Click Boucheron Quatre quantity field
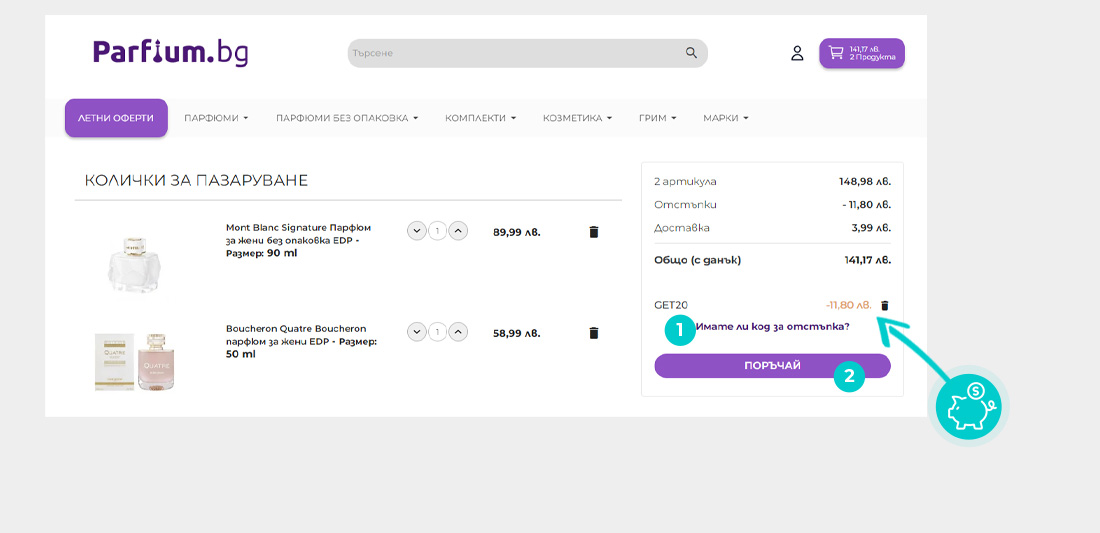The height and width of the screenshot is (533, 1100). pyautogui.click(x=438, y=332)
